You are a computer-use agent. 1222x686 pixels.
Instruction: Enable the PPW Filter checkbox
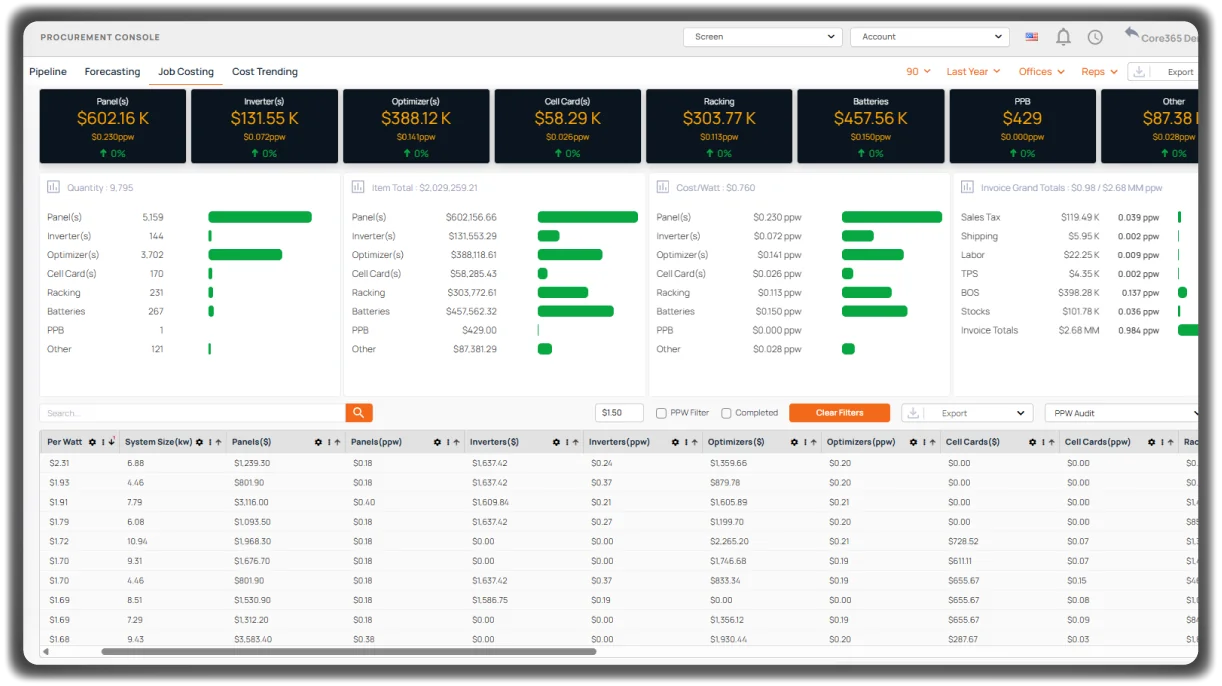point(661,413)
